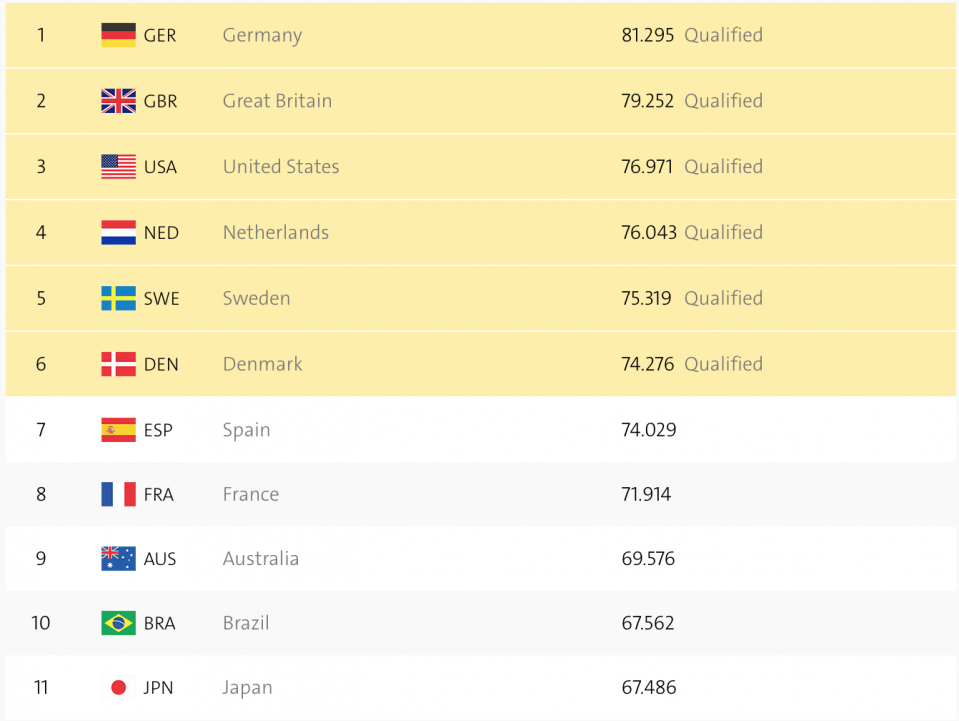Click Denmark's Qualified status label
The image size is (959, 721).
pos(723,364)
